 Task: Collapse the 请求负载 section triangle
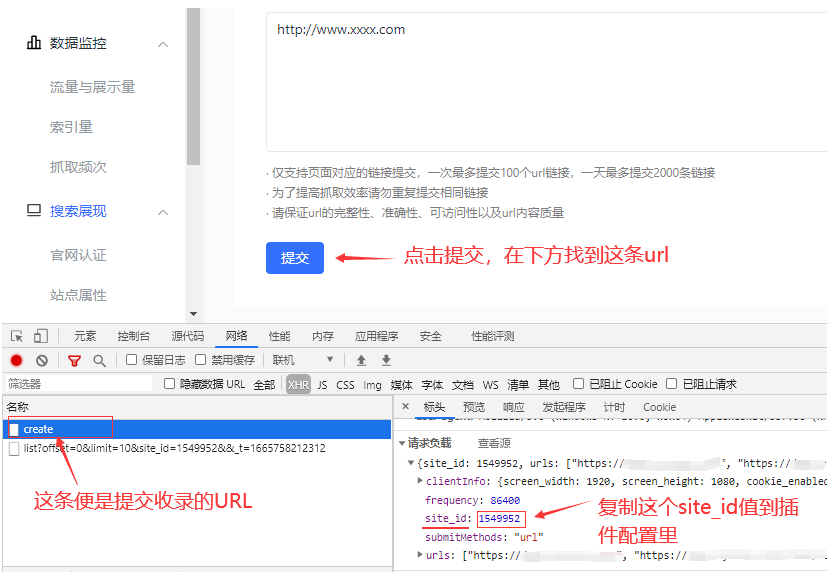coord(402,443)
